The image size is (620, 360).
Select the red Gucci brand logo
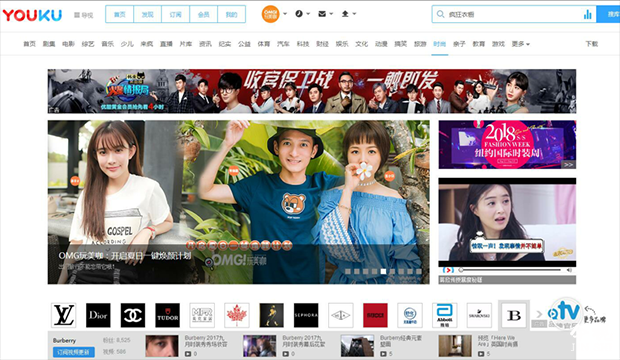click(x=375, y=315)
